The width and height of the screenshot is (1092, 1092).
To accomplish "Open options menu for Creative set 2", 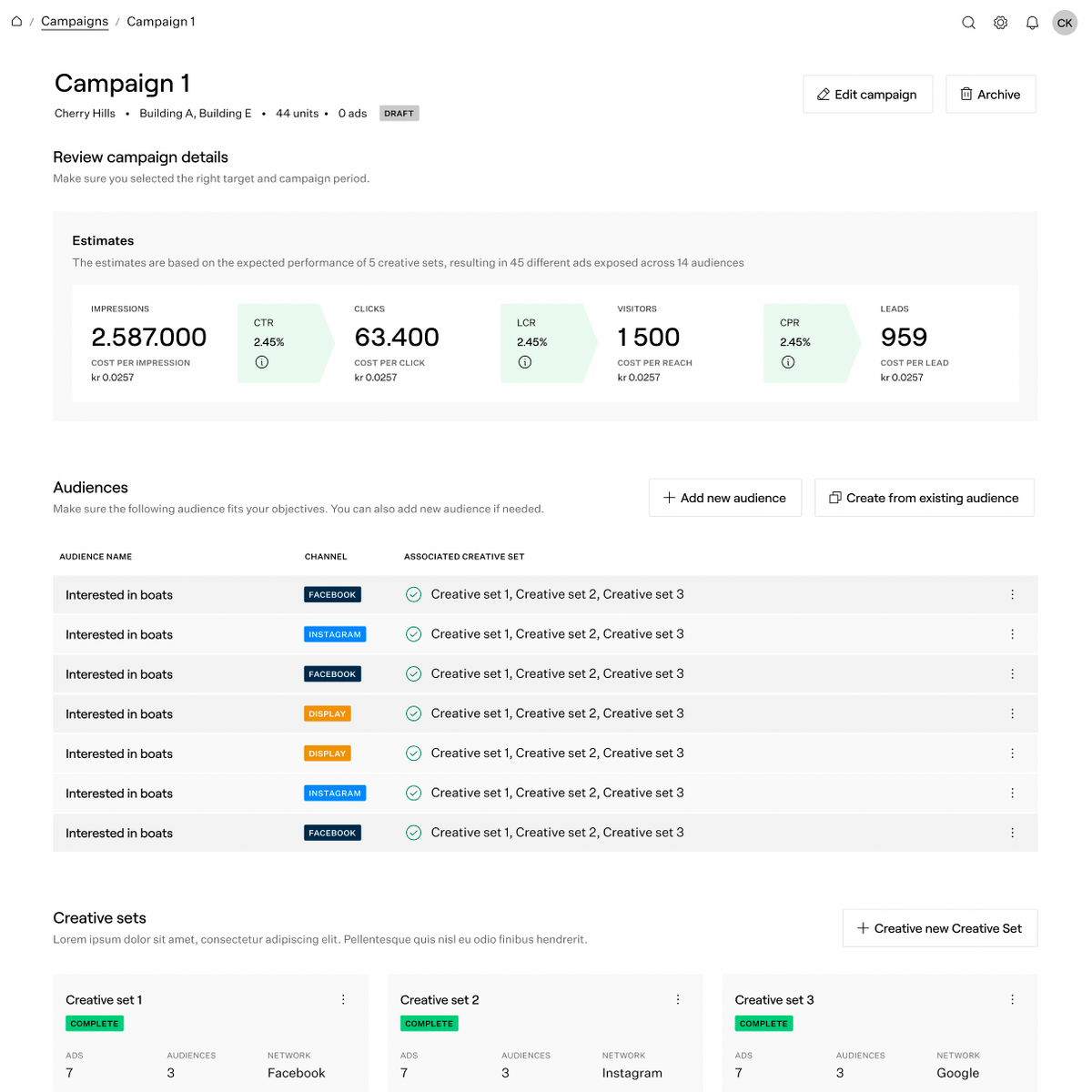I will coord(678,999).
